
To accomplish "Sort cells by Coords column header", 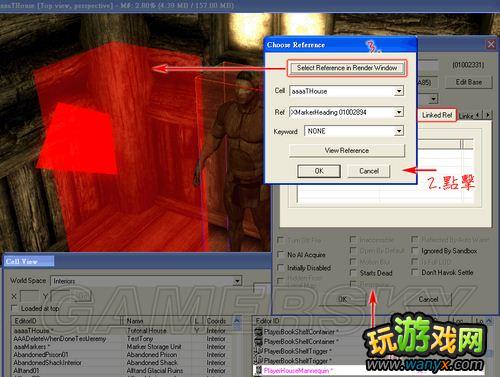I will 218,321.
